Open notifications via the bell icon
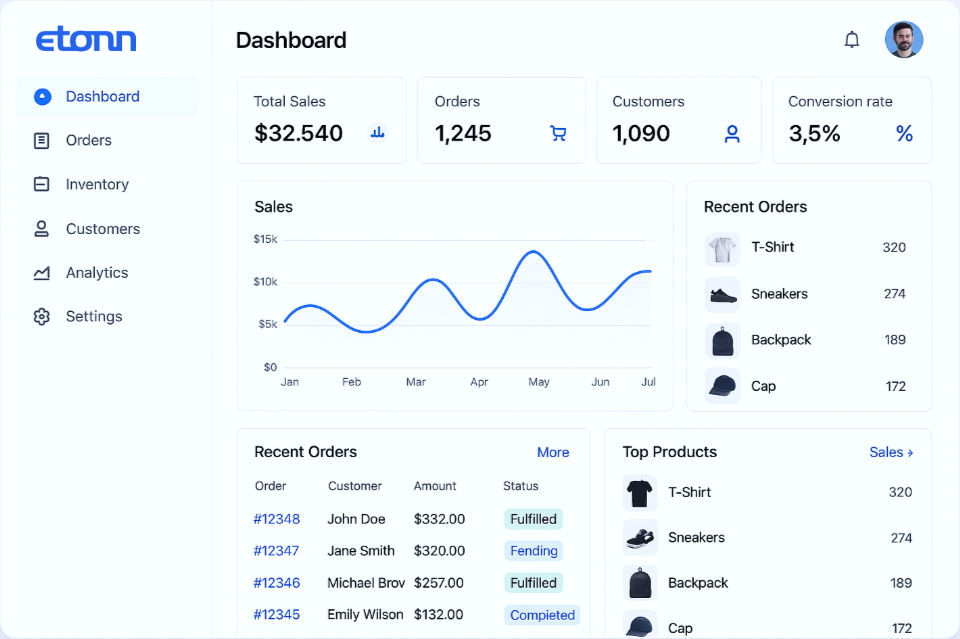This screenshot has height=639, width=960. (852, 40)
